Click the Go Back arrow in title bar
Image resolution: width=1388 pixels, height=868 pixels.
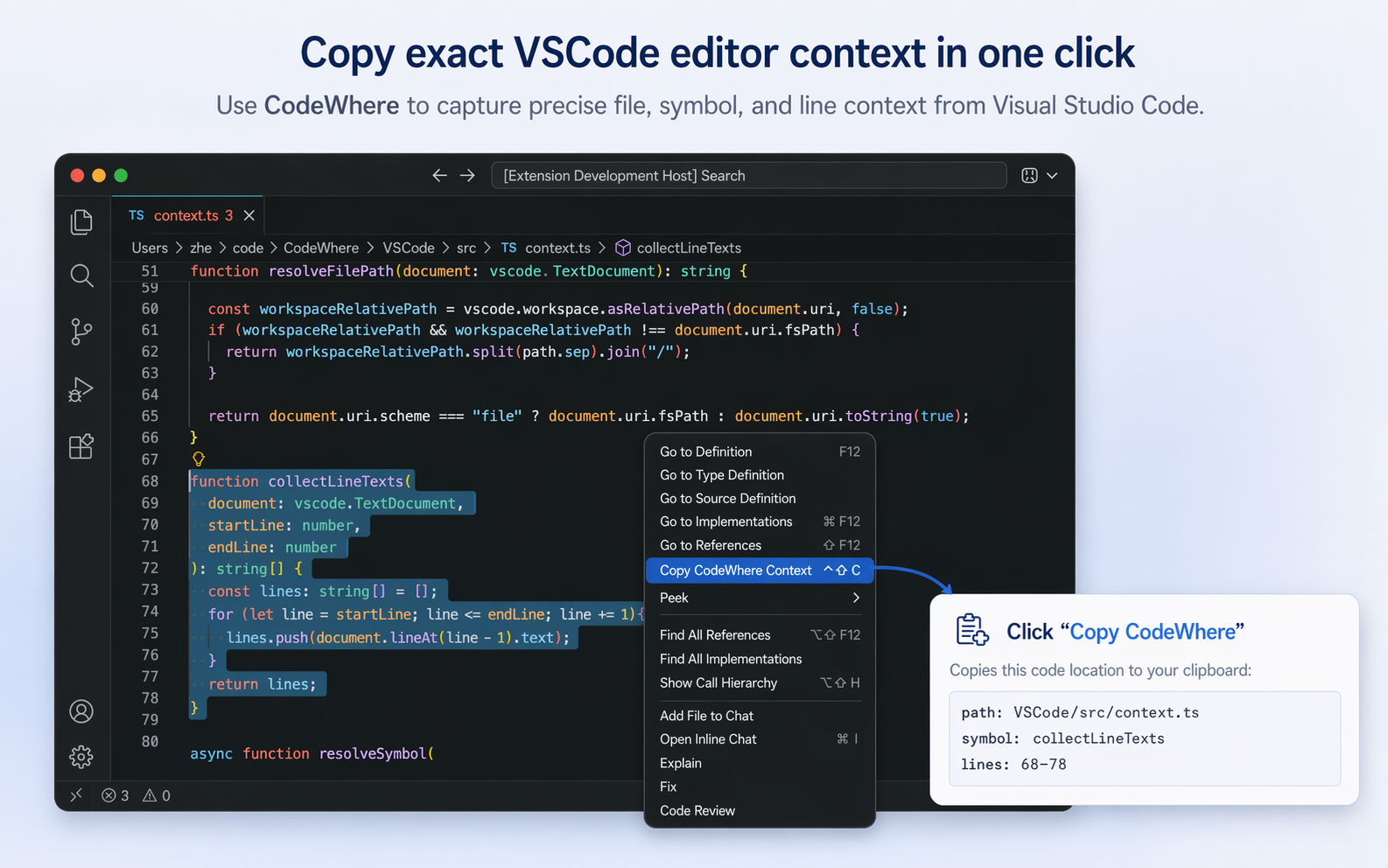coord(439,175)
